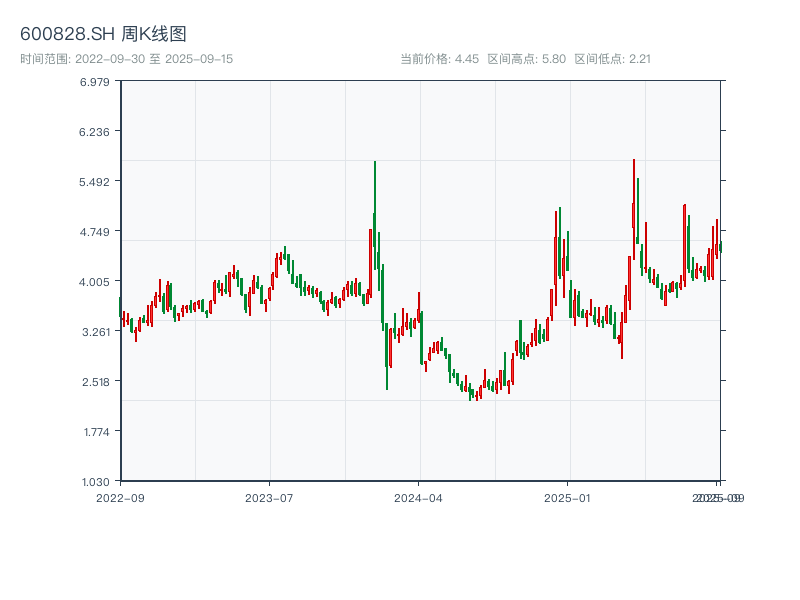
Task: Click x-axis date label 2023-07
Action: pos(269,498)
